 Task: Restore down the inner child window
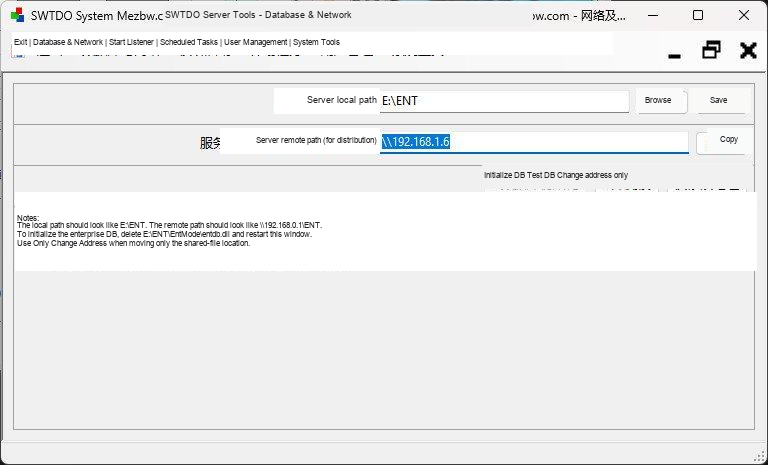[711, 50]
